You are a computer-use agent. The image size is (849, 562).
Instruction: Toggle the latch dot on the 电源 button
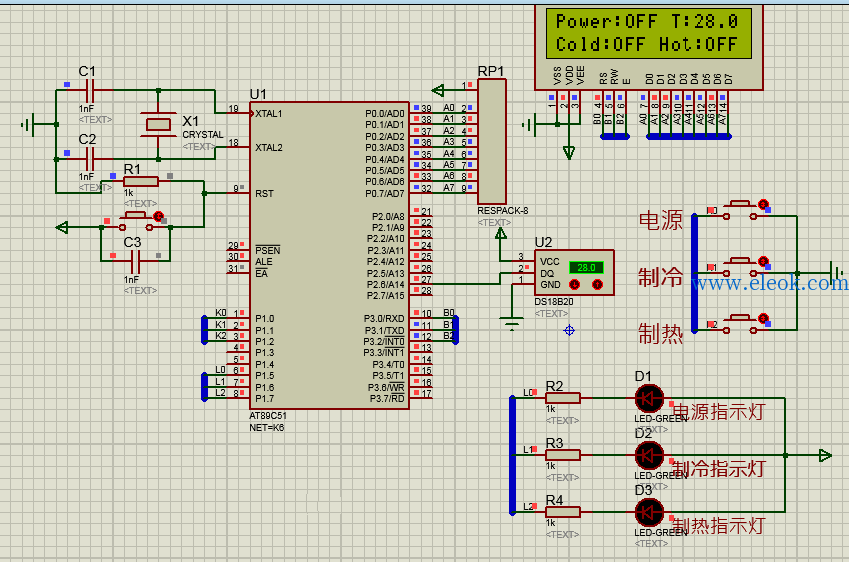pyautogui.click(x=763, y=204)
